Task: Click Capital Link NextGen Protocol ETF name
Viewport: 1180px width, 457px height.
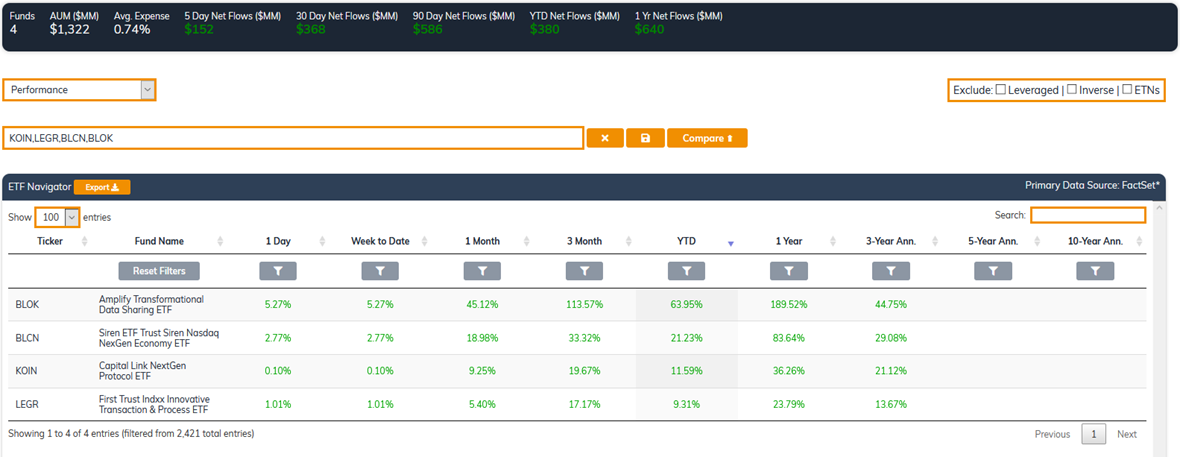Action: [142, 370]
